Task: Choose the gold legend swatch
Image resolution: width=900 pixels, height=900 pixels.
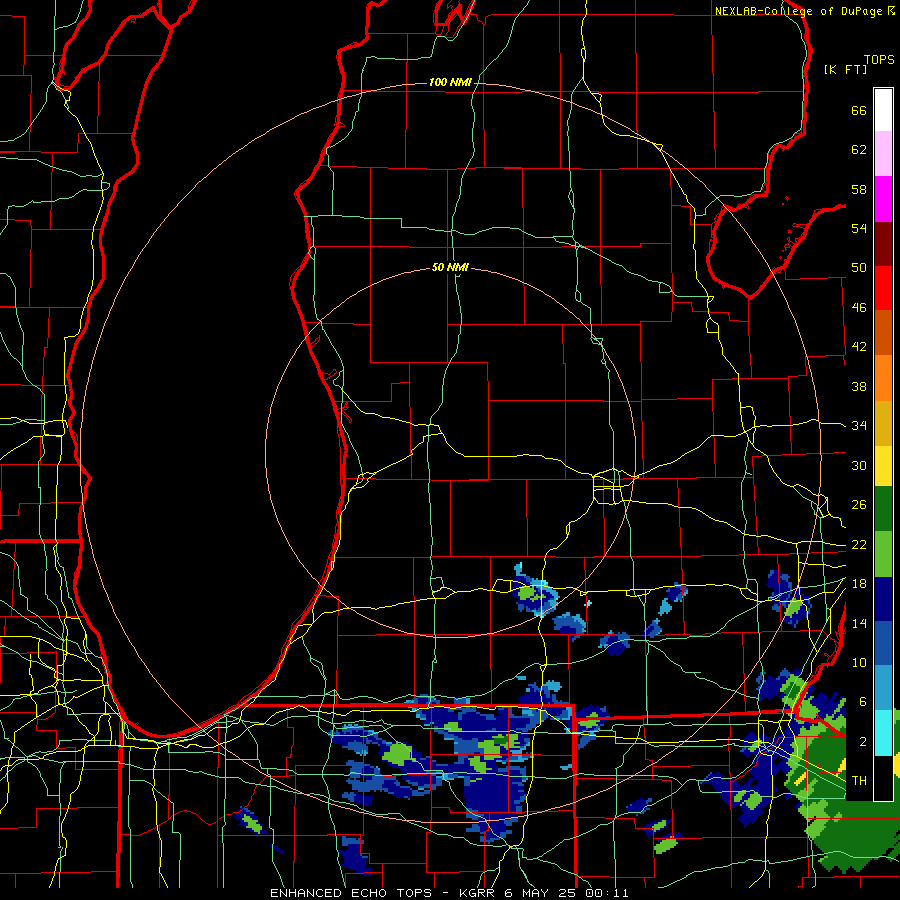Action: point(883,424)
